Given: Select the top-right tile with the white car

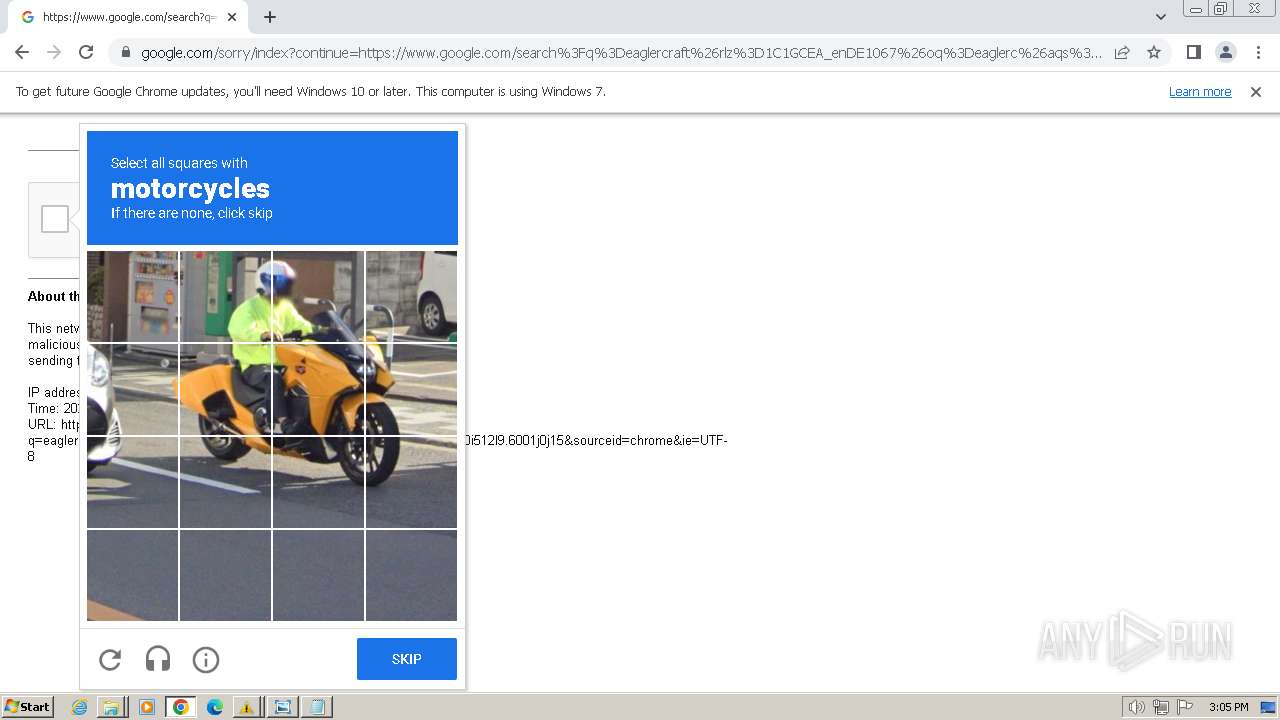Looking at the screenshot, I should tap(411, 296).
